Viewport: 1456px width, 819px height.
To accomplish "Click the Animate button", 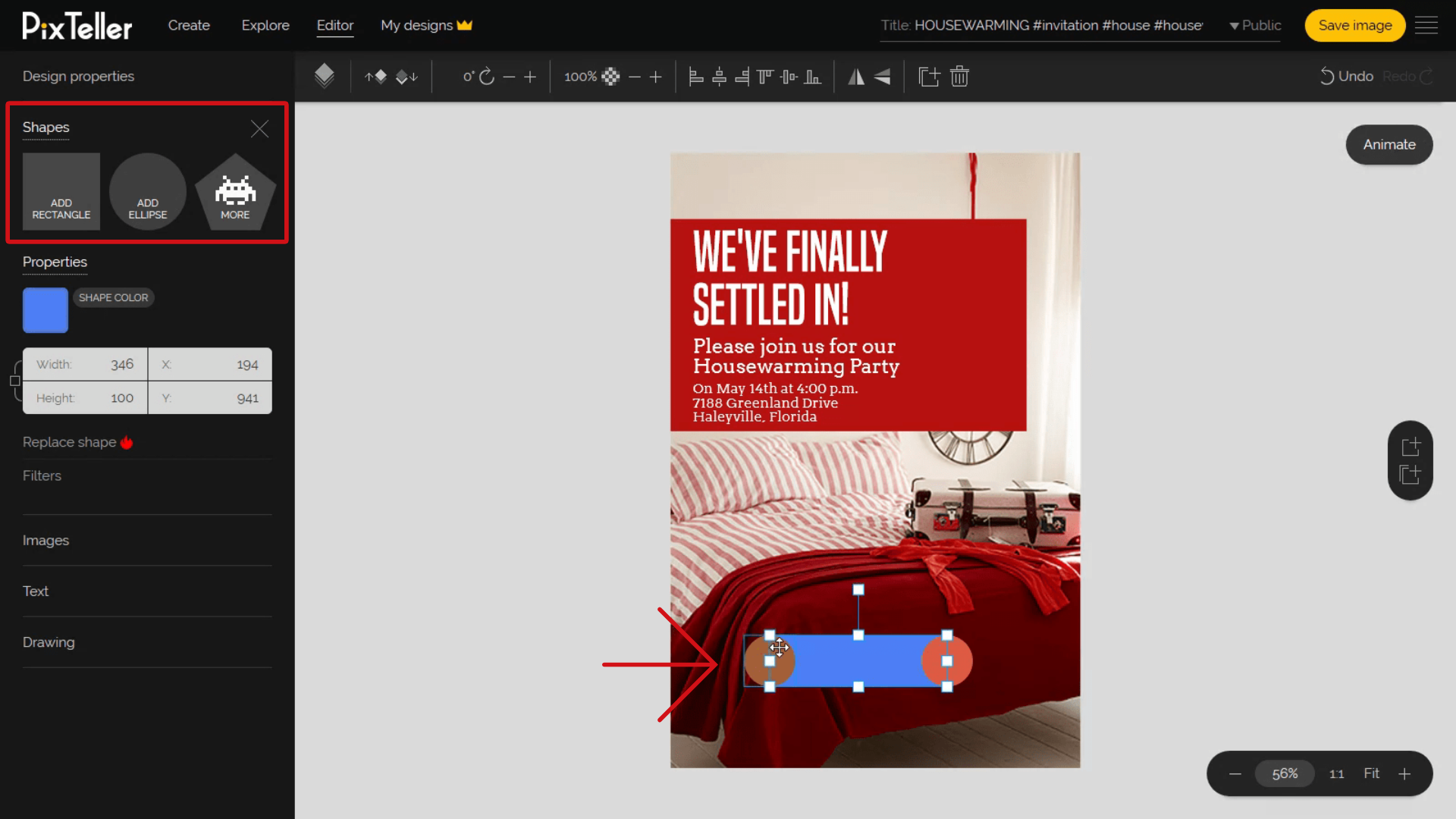I will (1389, 143).
